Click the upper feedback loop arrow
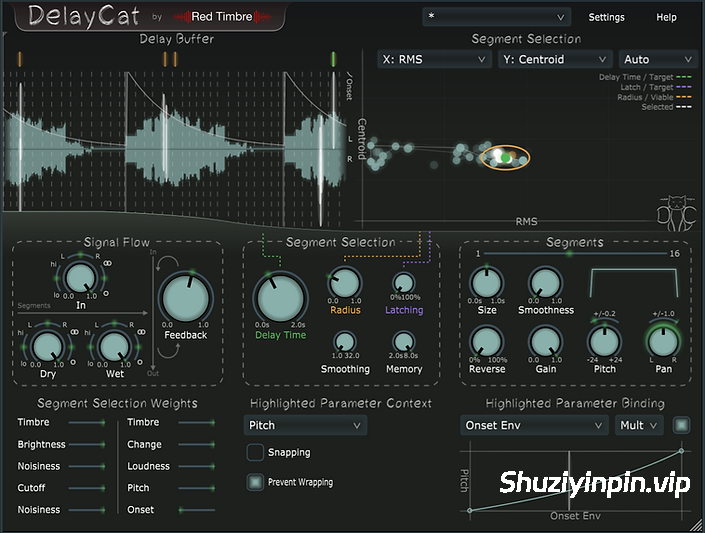This screenshot has height=533, width=705. 167,263
